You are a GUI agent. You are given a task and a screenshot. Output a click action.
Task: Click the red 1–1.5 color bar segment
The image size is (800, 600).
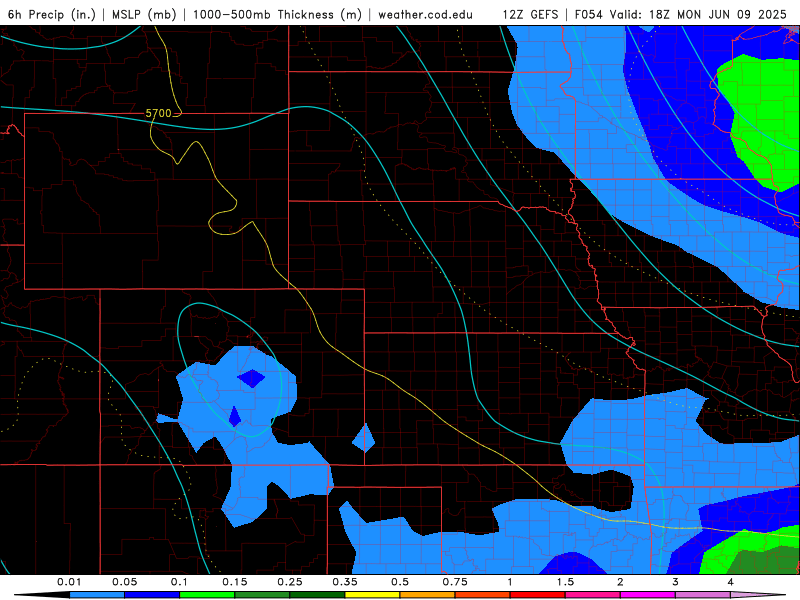click(538, 595)
